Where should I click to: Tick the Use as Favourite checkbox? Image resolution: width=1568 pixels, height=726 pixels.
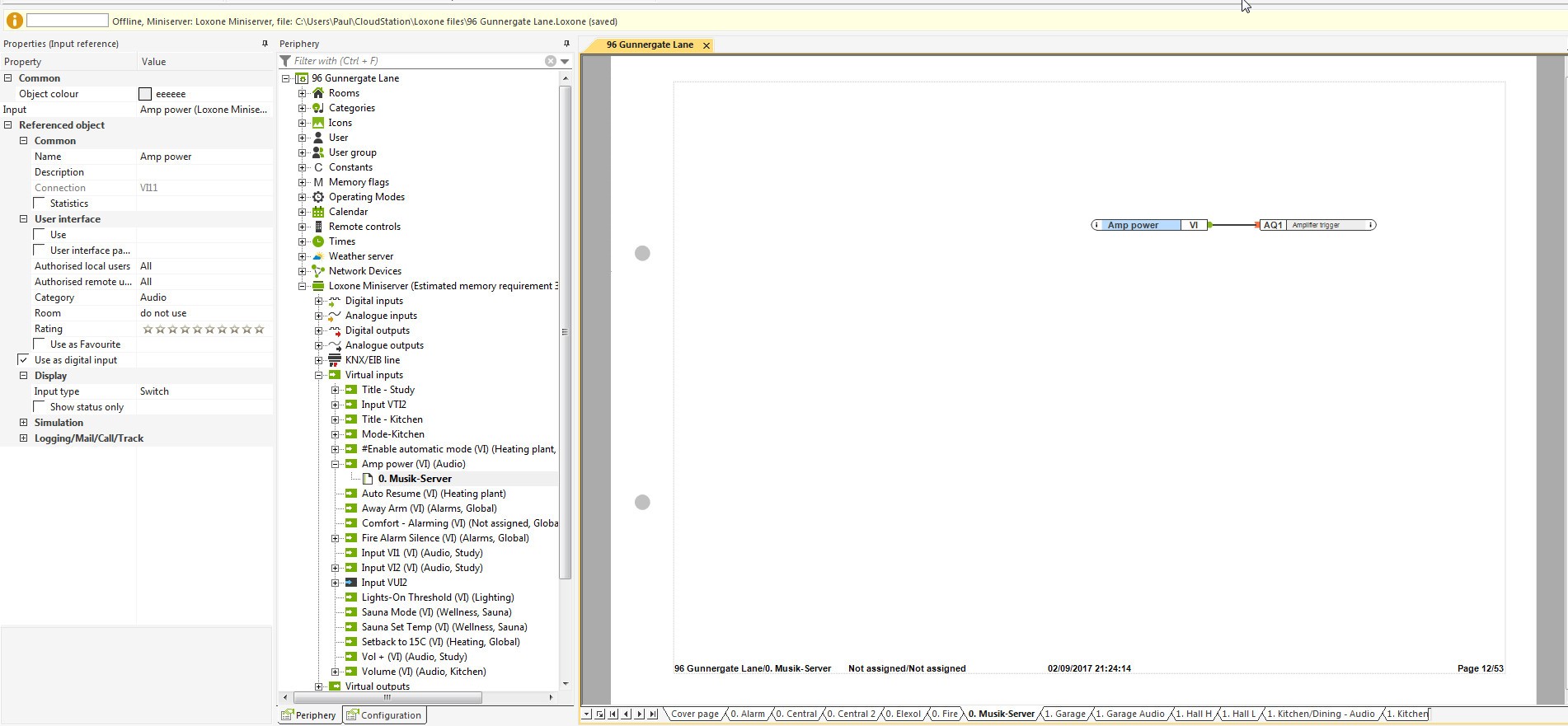coord(40,344)
